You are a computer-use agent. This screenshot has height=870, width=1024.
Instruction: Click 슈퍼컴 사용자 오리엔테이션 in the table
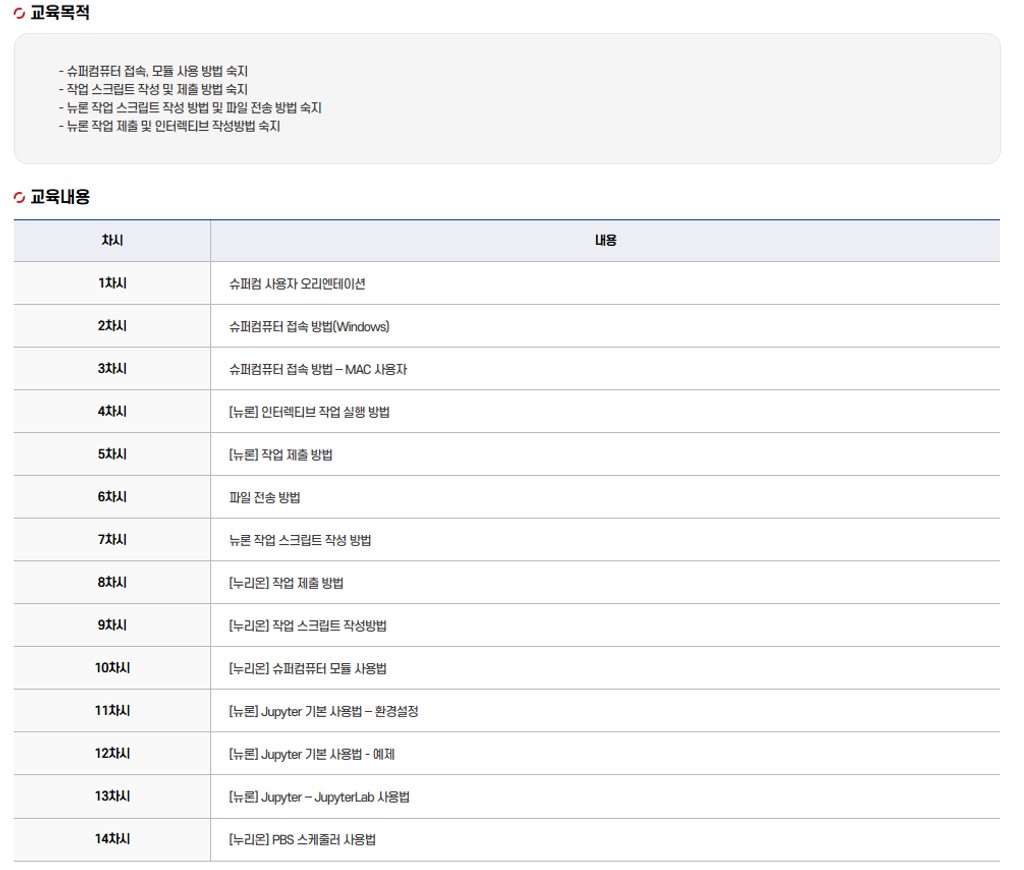(x=297, y=284)
